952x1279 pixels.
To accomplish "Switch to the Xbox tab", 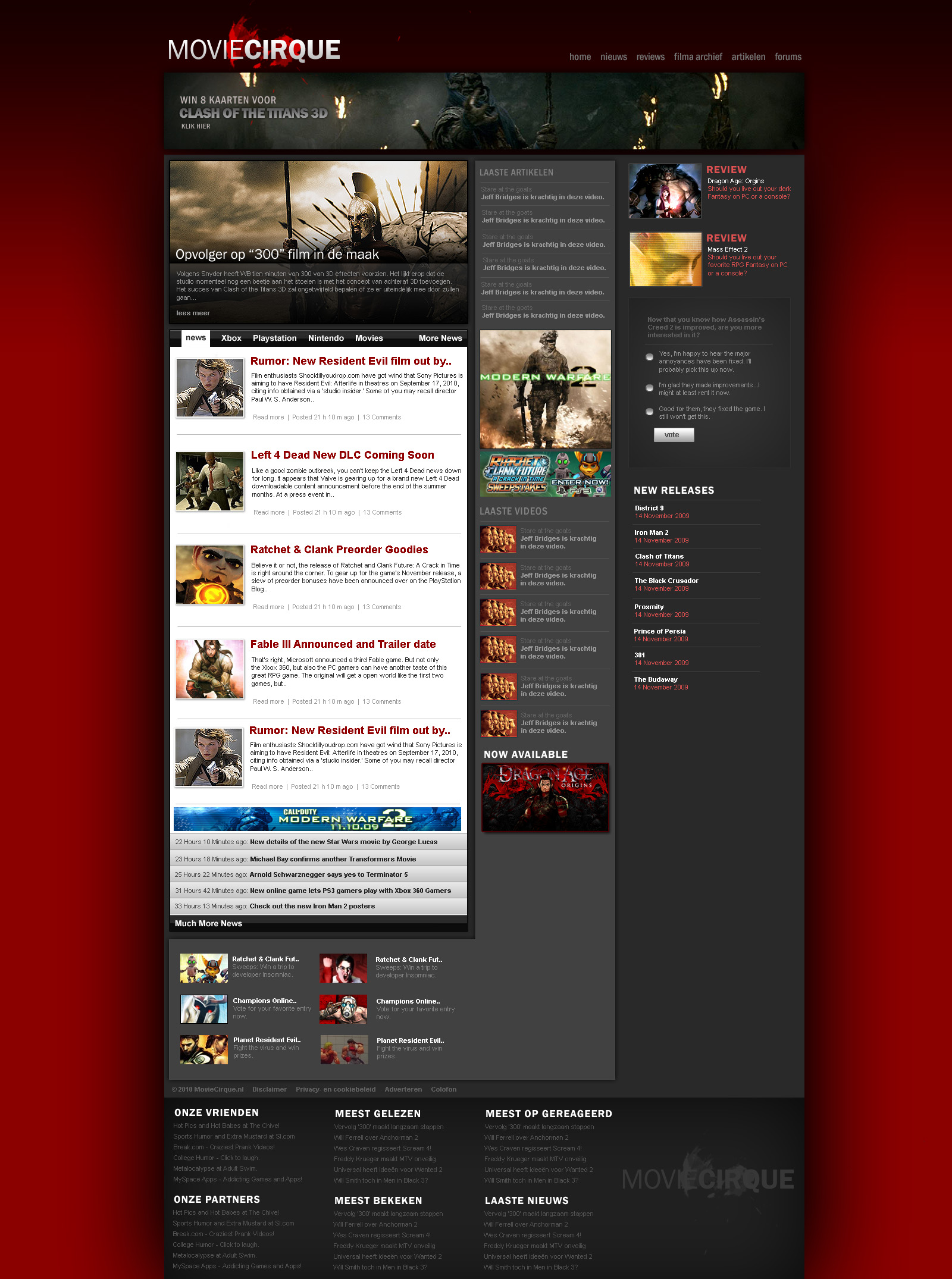I will click(x=231, y=338).
